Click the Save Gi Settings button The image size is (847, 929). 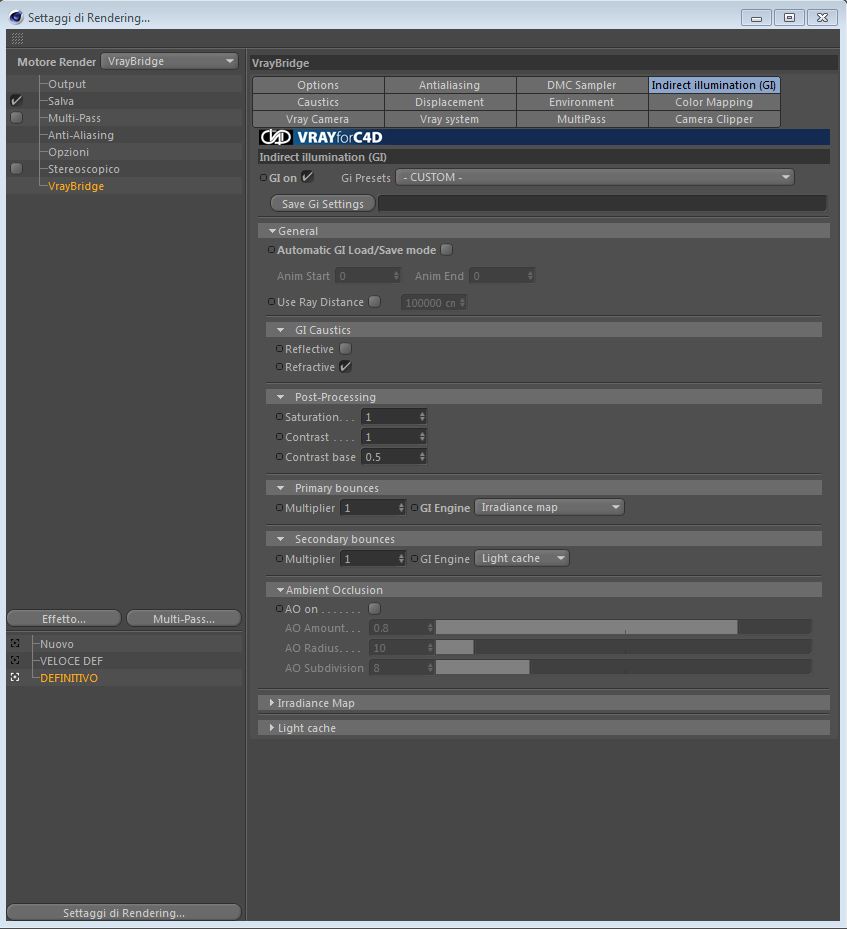pos(323,204)
